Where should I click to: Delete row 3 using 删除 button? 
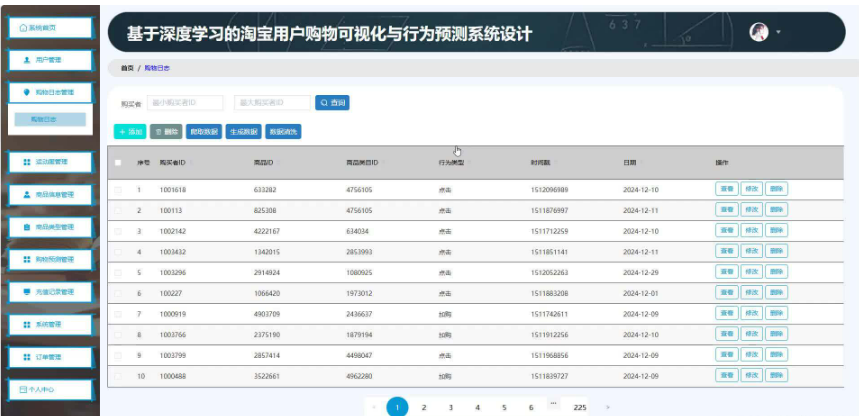776,231
